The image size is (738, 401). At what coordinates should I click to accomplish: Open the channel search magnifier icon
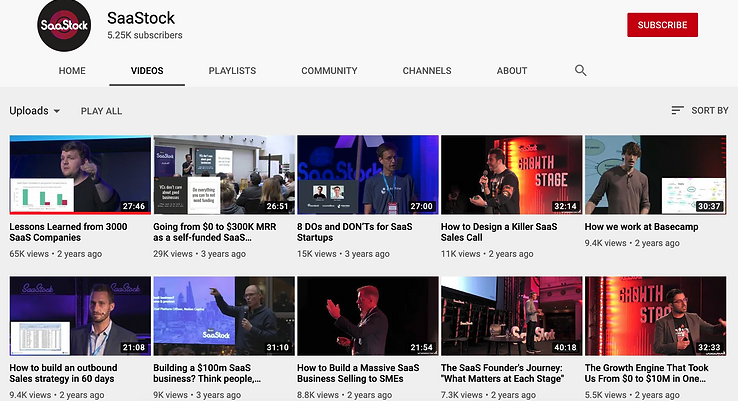tap(580, 71)
